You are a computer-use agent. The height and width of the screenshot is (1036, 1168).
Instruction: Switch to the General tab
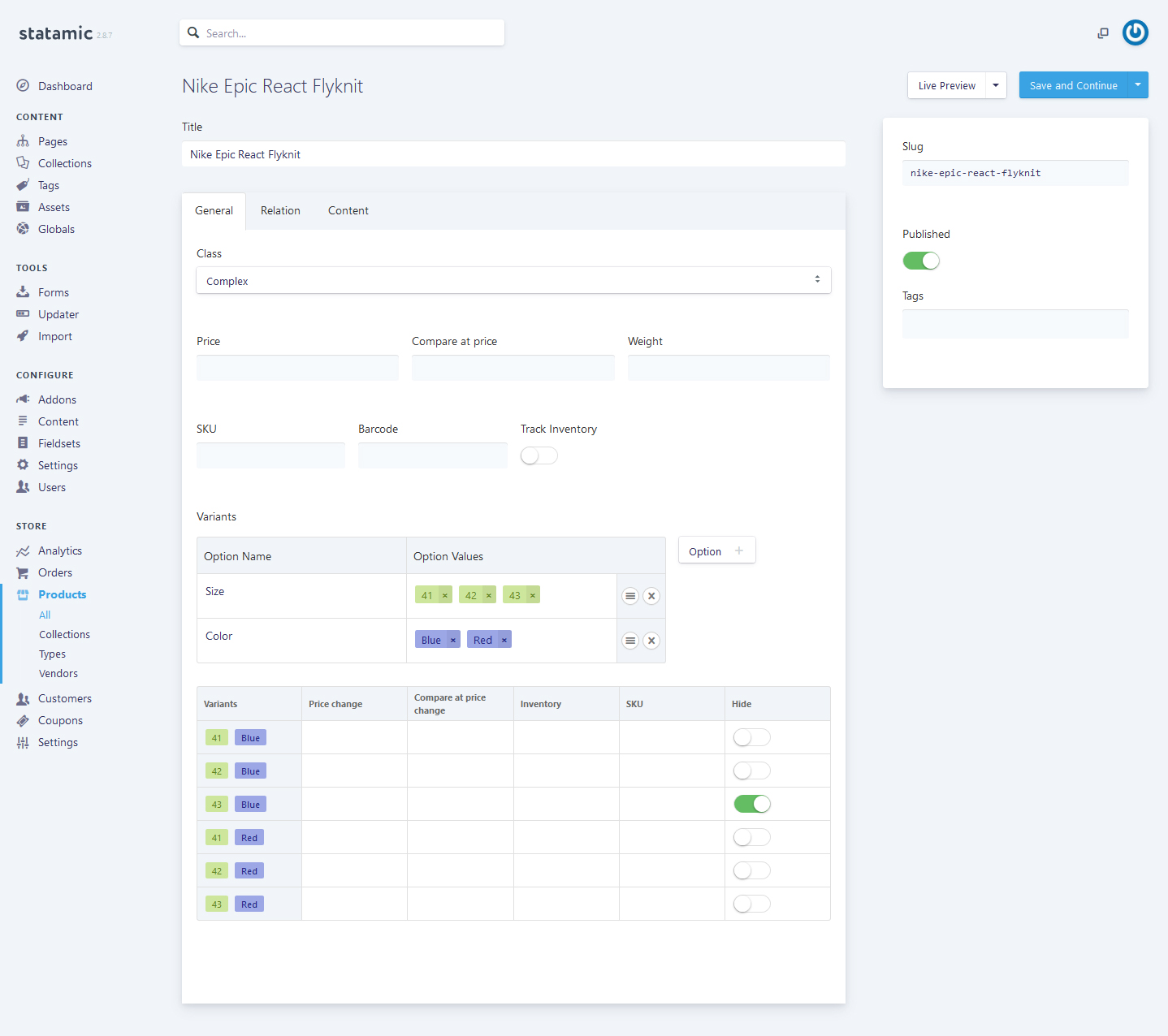[x=214, y=211]
